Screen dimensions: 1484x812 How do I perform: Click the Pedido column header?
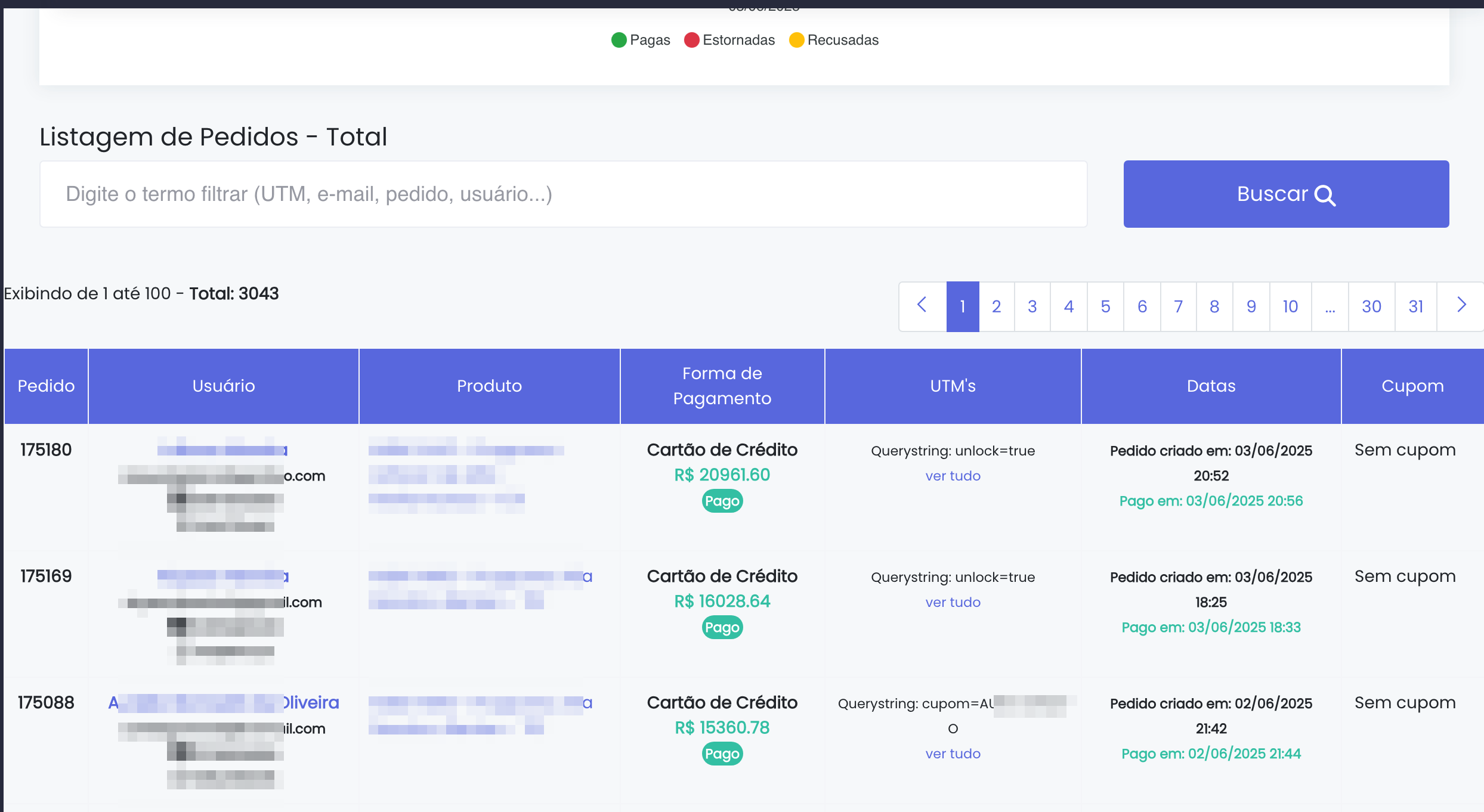pos(46,386)
